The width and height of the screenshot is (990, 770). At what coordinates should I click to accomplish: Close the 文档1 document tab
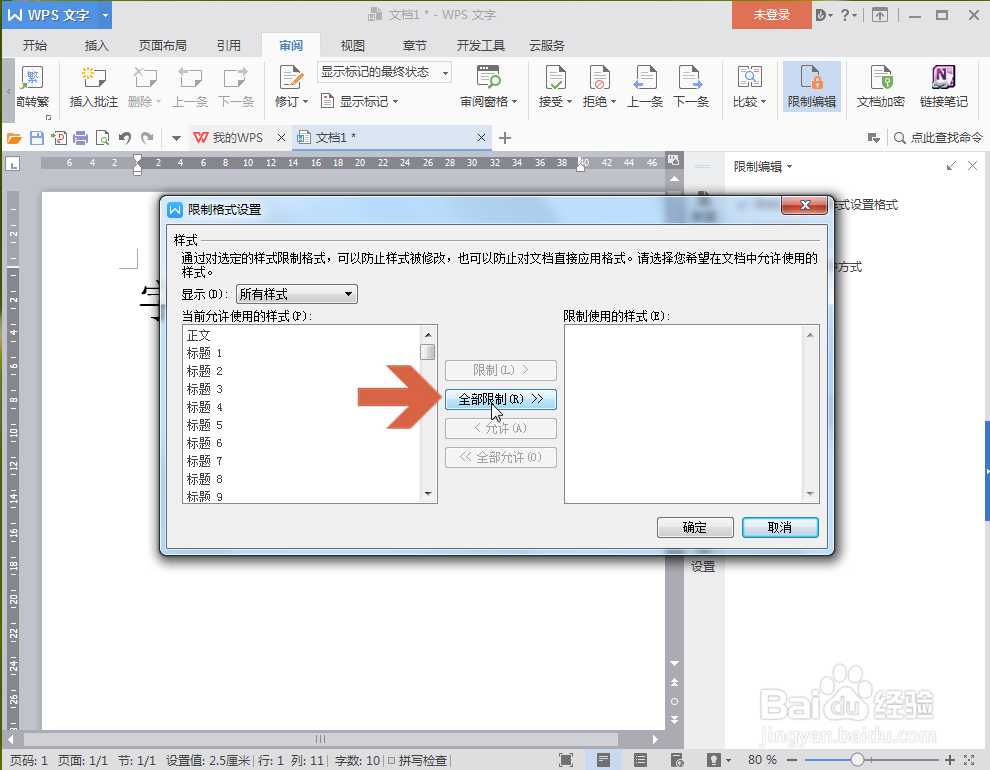coord(481,138)
